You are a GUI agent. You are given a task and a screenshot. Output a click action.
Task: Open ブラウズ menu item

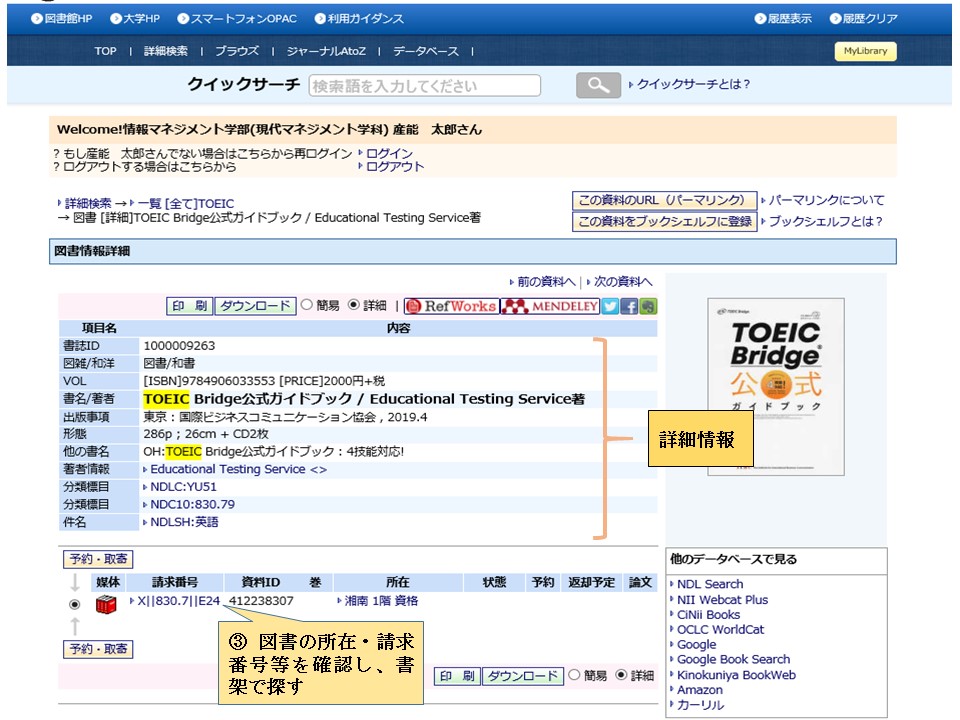click(237, 51)
